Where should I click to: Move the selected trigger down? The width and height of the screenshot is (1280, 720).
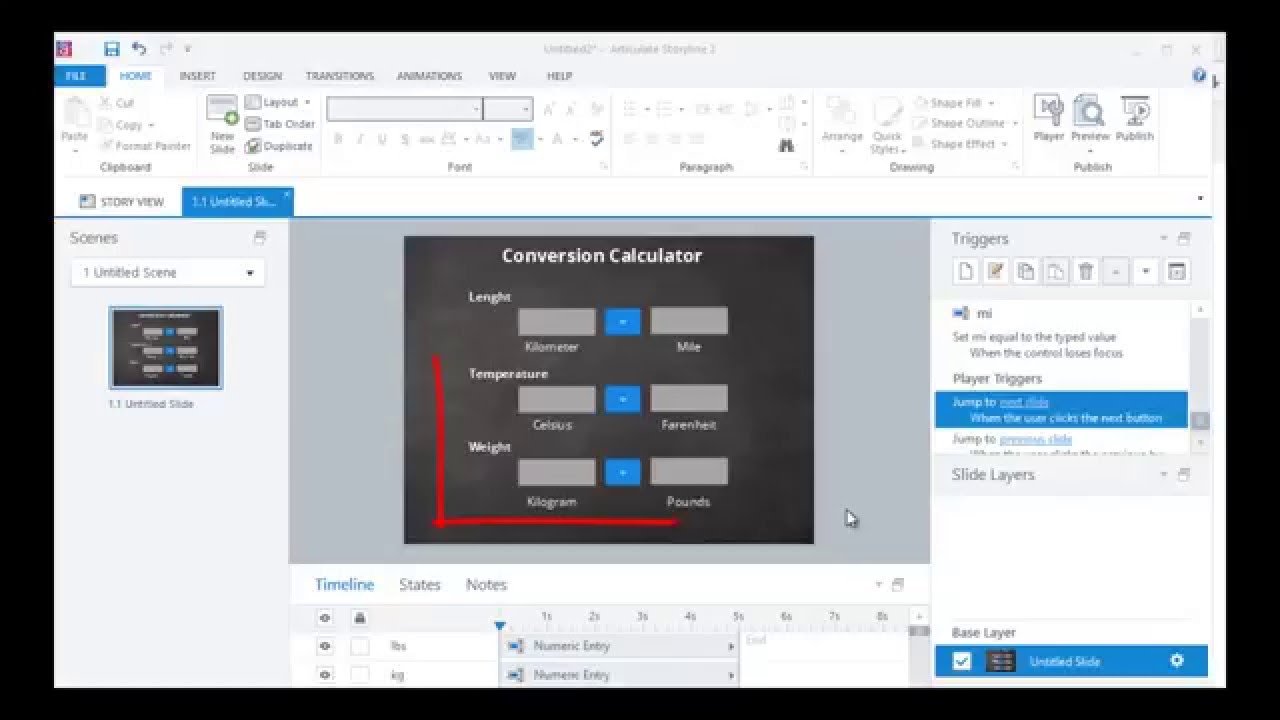1146,271
